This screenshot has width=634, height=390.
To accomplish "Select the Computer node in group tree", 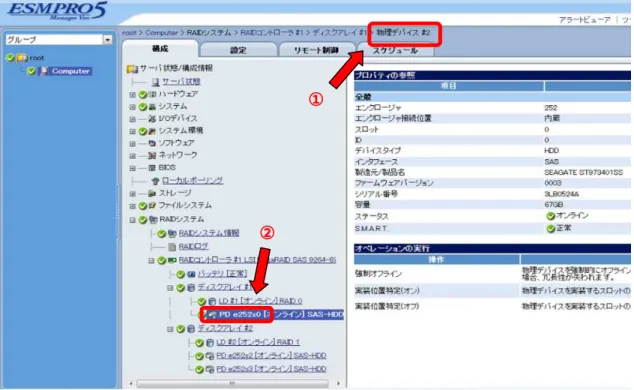I will pos(70,71).
